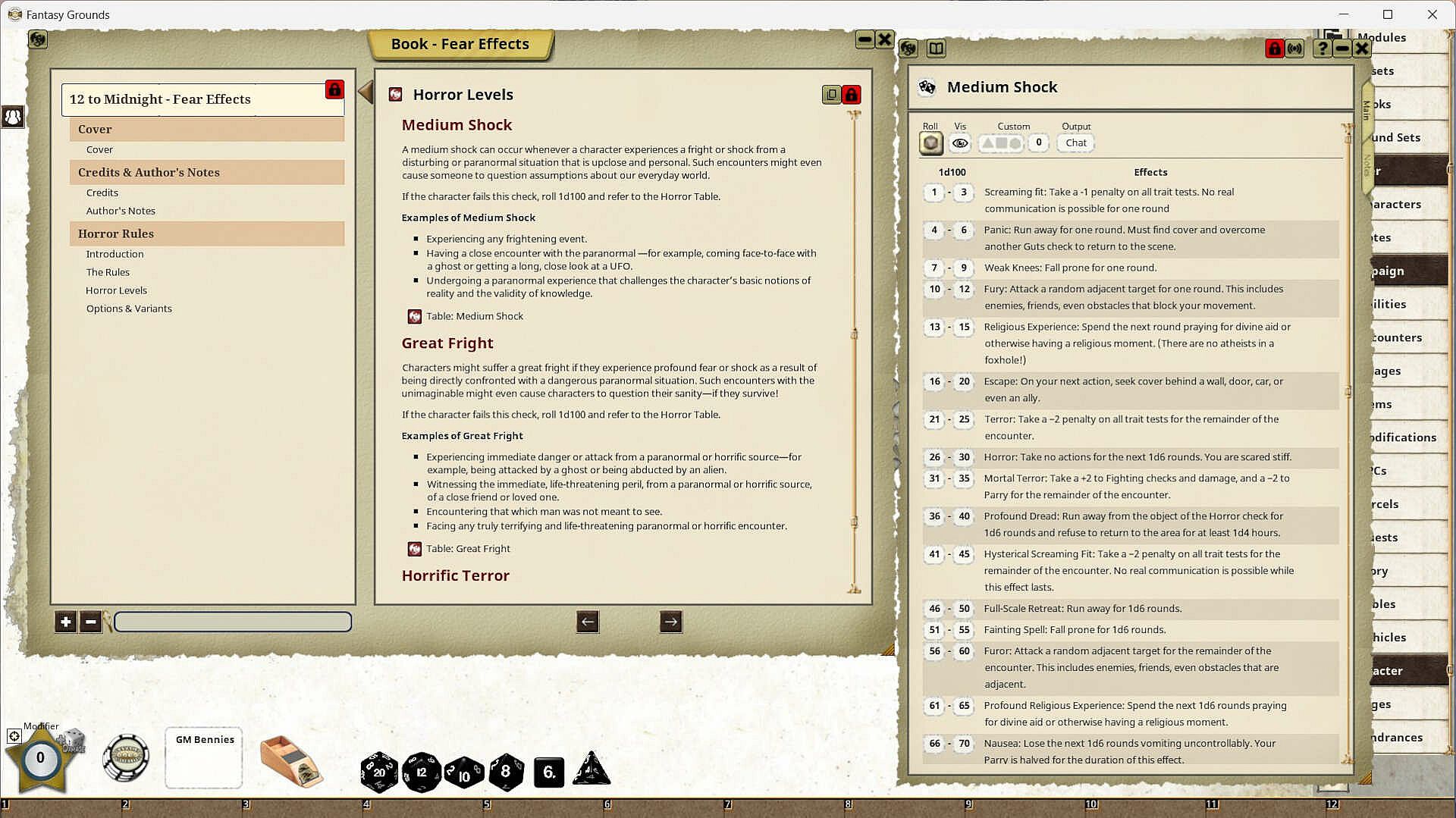This screenshot has height=818, width=1456.
Task: Collapse all index sections with minus button
Action: tap(90, 622)
